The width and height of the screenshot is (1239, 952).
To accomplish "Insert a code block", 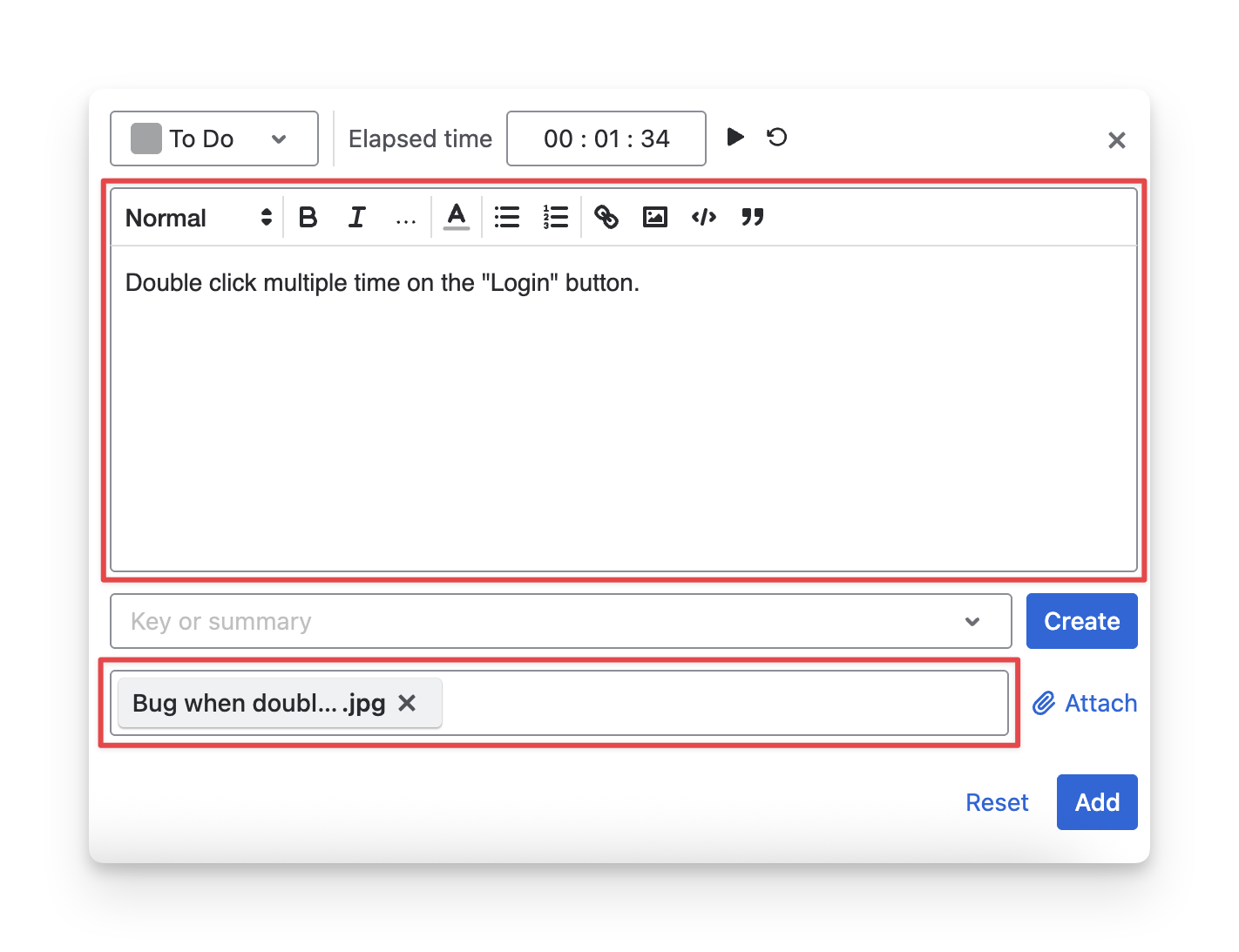I will point(703,218).
